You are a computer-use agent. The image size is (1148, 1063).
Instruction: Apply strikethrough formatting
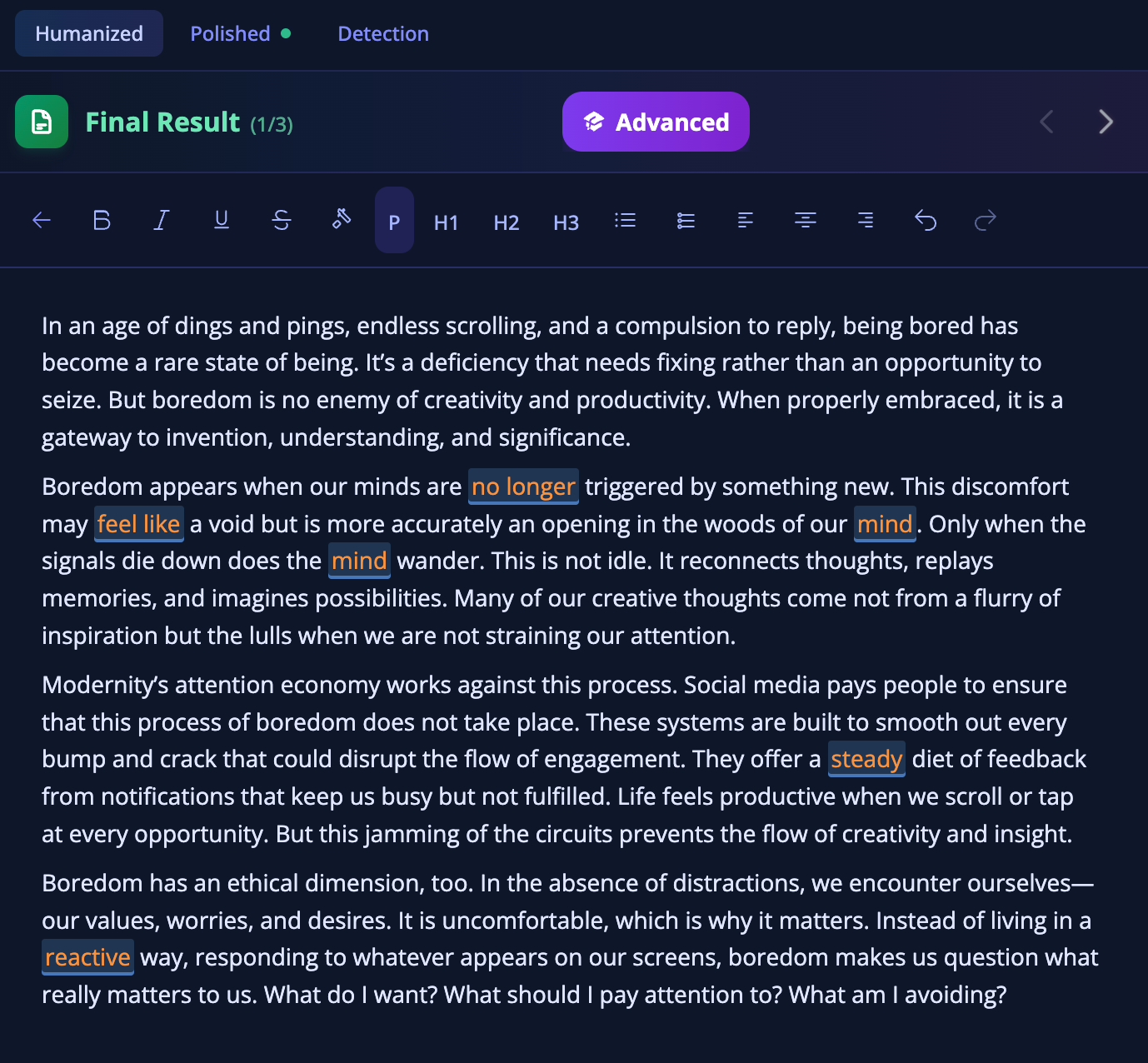[x=282, y=221]
